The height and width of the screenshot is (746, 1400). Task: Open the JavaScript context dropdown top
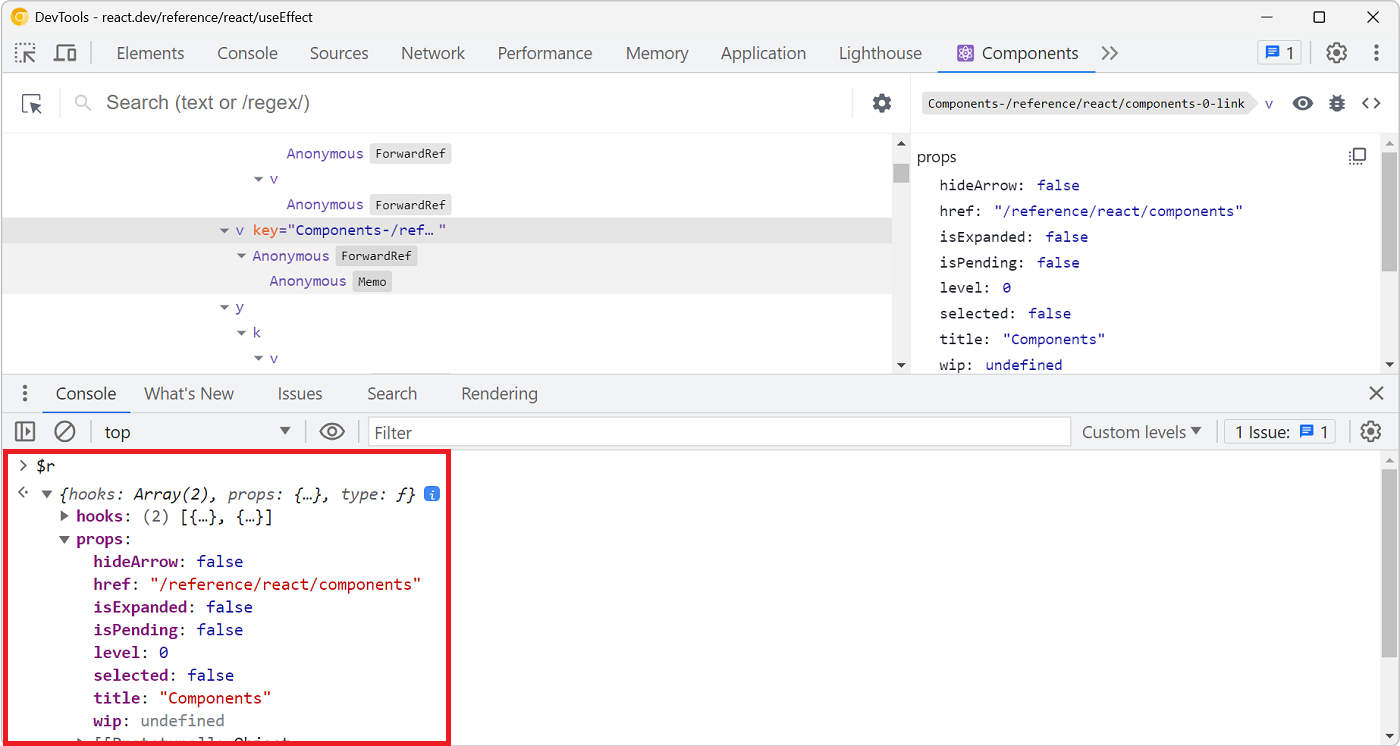point(197,432)
